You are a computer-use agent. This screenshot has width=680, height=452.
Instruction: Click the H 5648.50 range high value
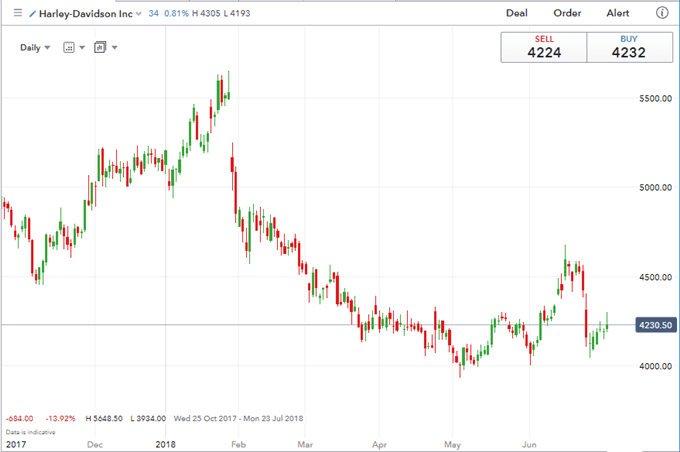pos(104,419)
